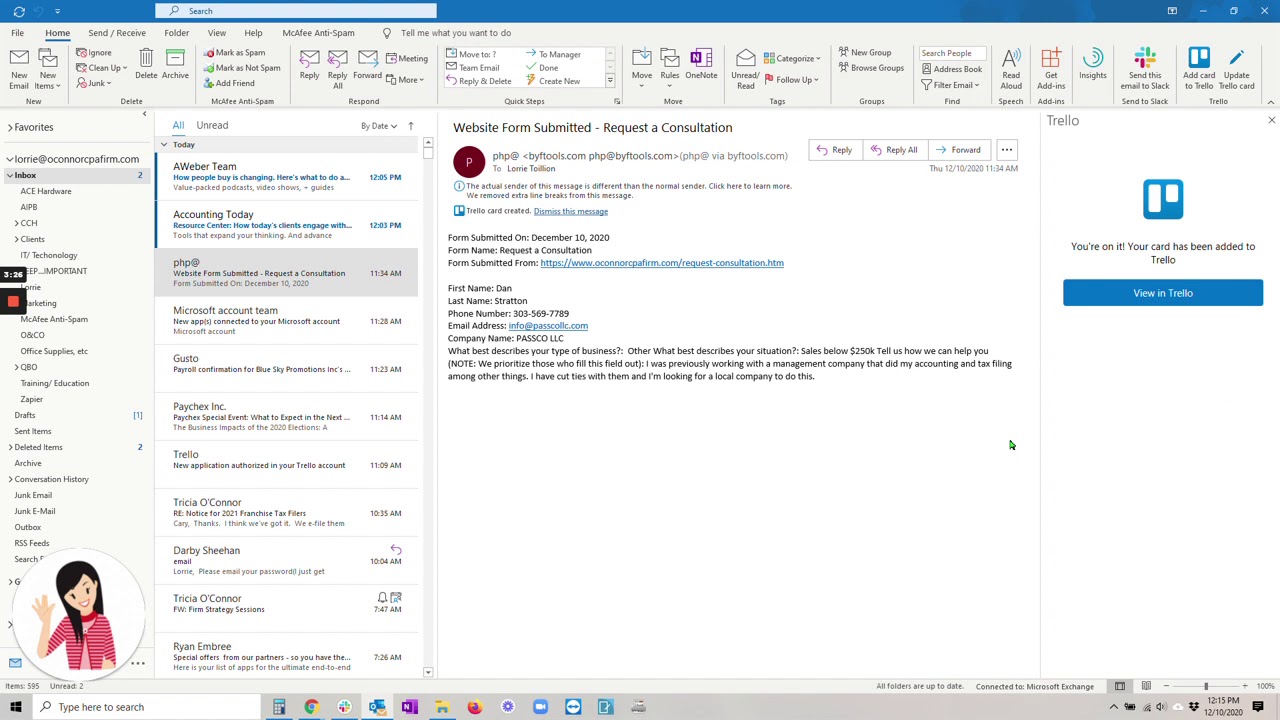Click Update Trello card
Screen dimensions: 1280x720
click(1236, 69)
